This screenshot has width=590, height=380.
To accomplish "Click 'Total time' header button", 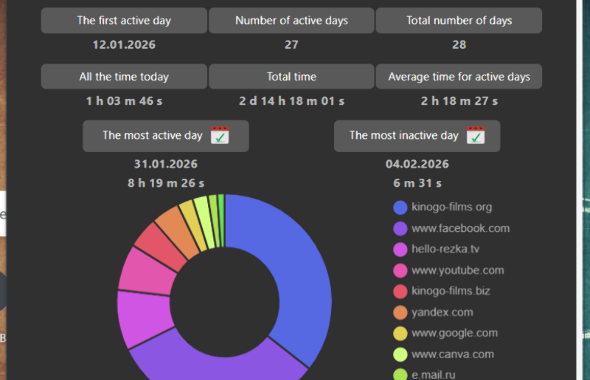I will coord(292,76).
